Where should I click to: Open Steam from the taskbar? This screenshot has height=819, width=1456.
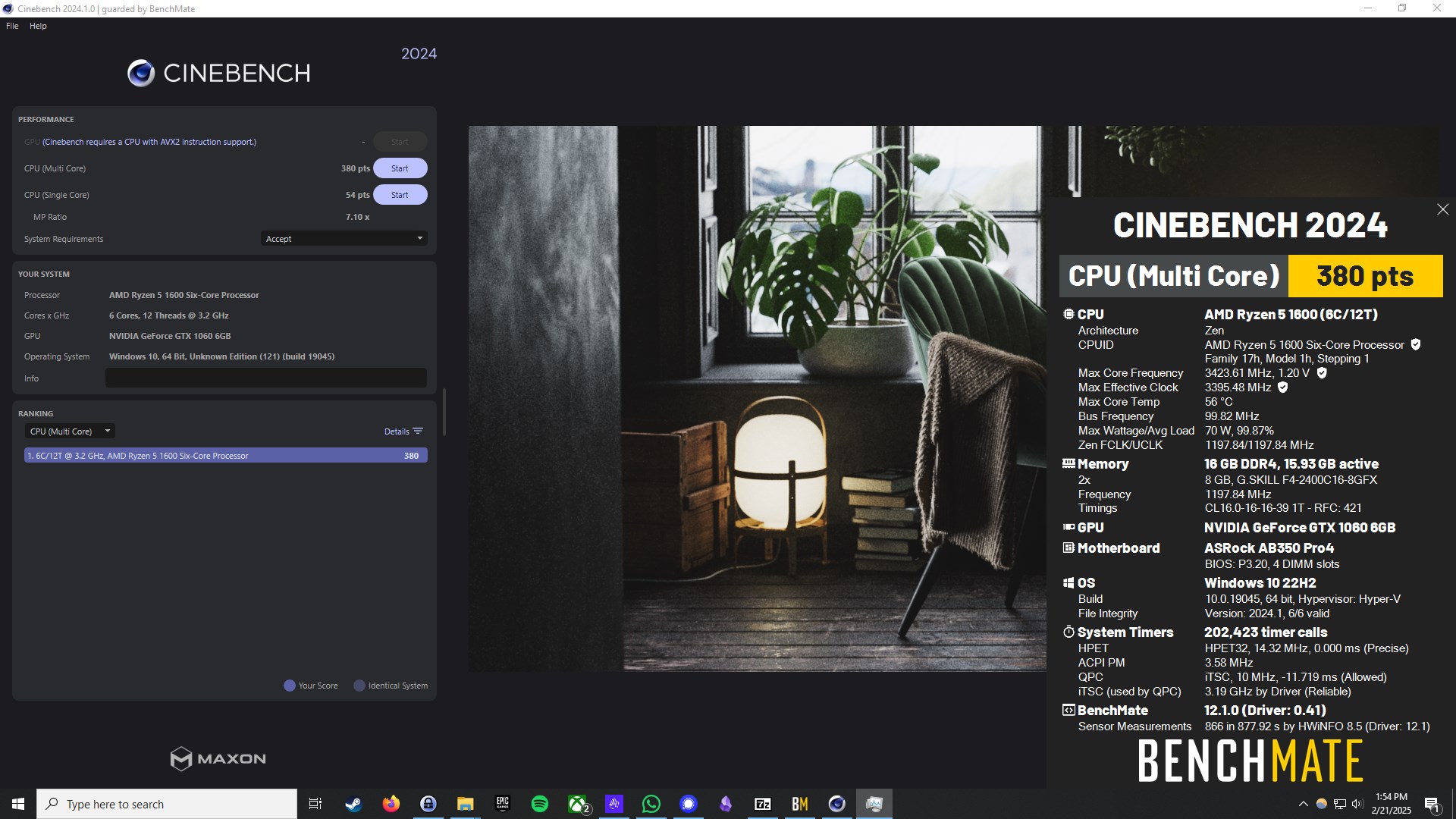[353, 804]
